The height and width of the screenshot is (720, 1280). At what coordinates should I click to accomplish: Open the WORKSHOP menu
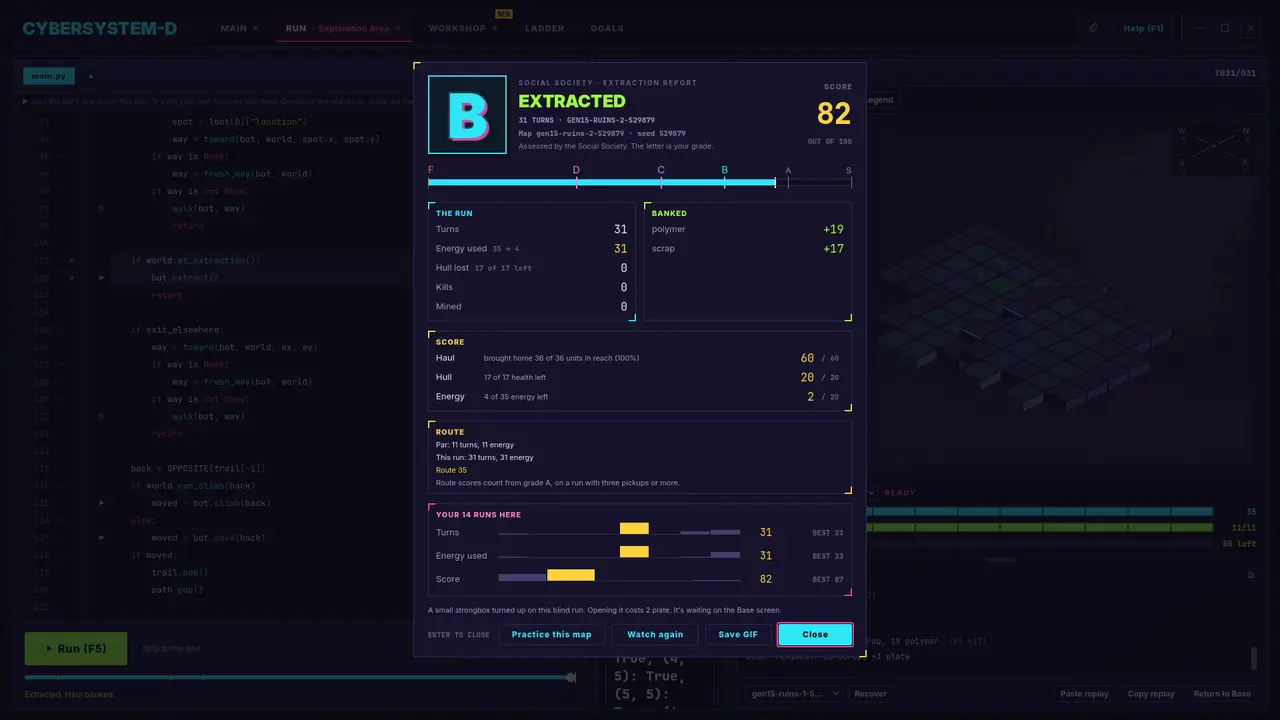pyautogui.click(x=463, y=28)
